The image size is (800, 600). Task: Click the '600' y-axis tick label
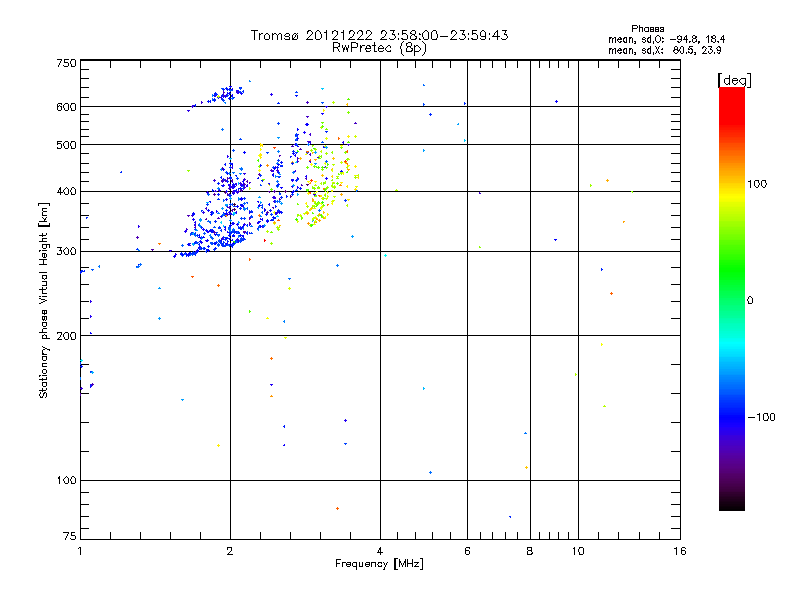(66, 107)
